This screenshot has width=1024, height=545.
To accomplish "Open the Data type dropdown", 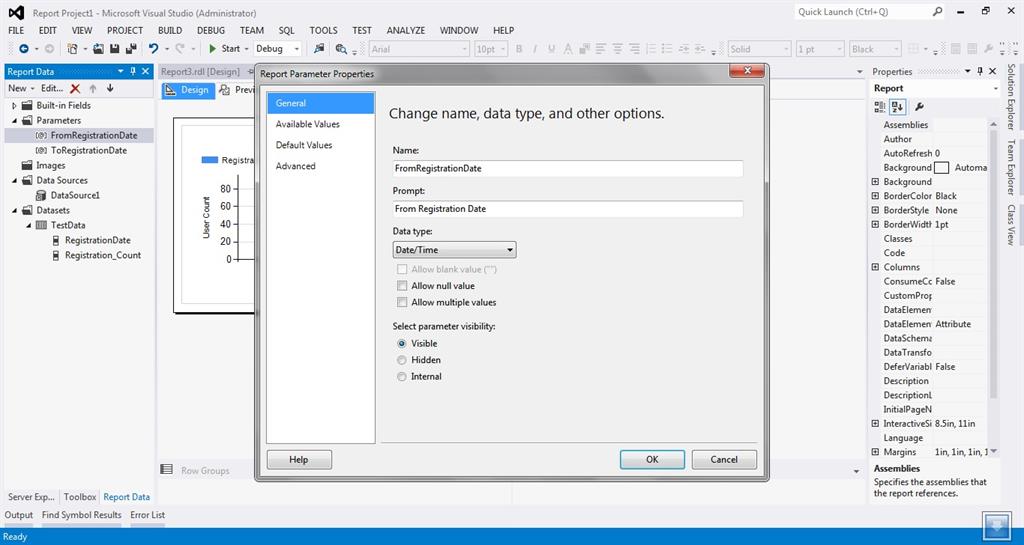I will click(x=454, y=250).
